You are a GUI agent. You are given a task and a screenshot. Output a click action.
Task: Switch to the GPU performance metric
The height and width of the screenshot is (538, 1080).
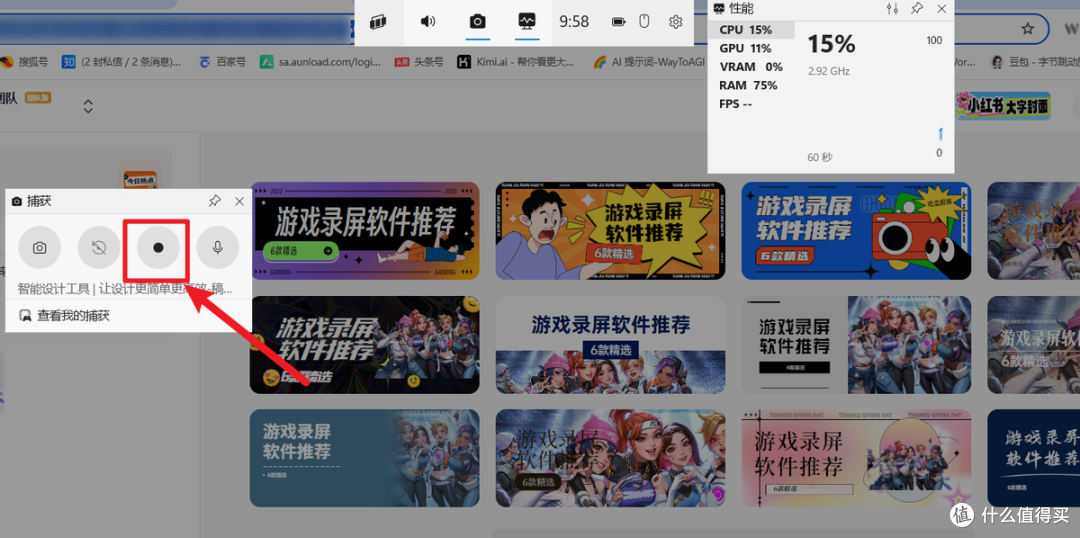pyautogui.click(x=746, y=48)
